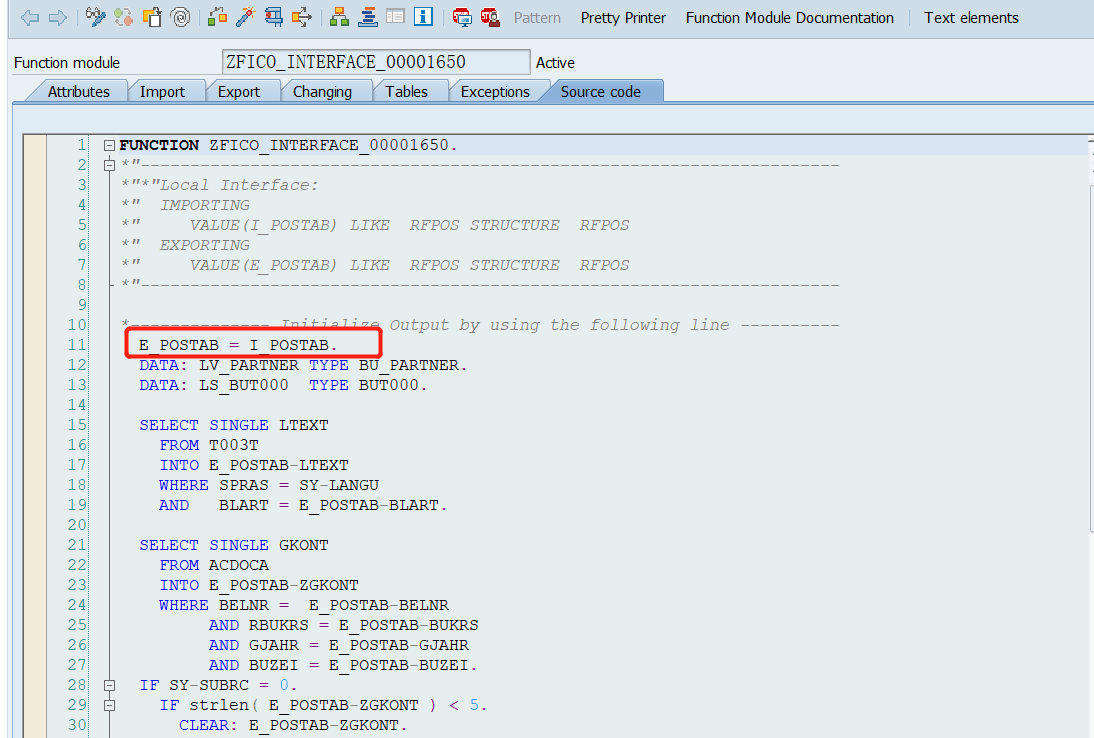Open the Pattern wand icon in the toolbar

pos(243,17)
